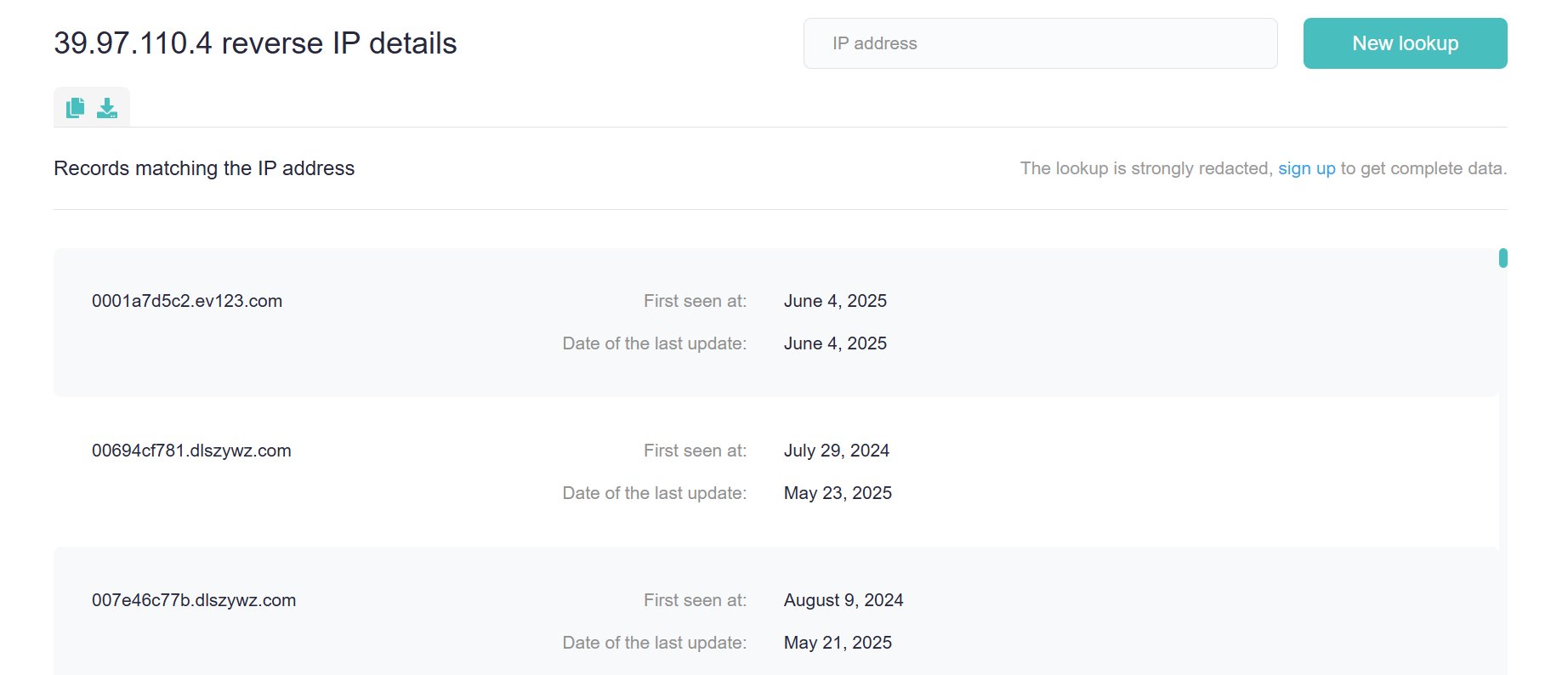Viewport: 1568px width, 675px height.
Task: Click First seen at label for 00694cf781 record
Action: pyautogui.click(x=695, y=451)
